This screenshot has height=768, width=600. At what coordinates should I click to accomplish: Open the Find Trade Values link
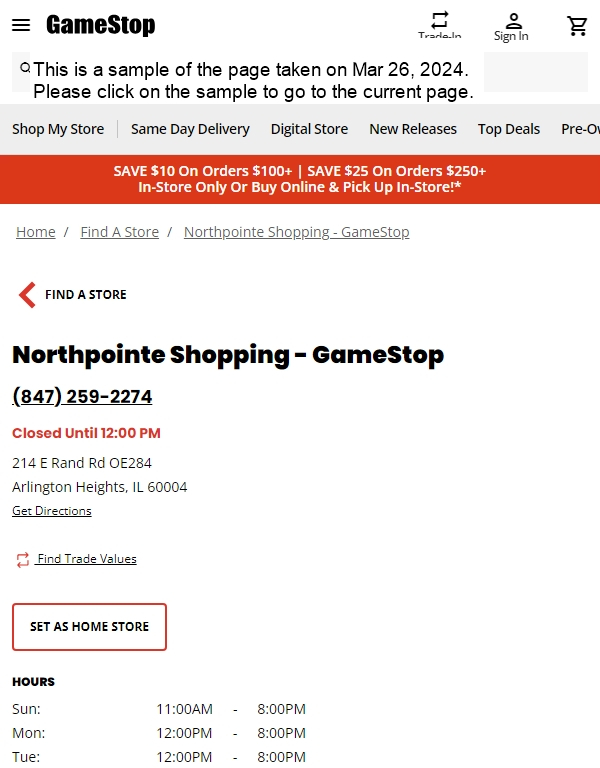pos(86,559)
